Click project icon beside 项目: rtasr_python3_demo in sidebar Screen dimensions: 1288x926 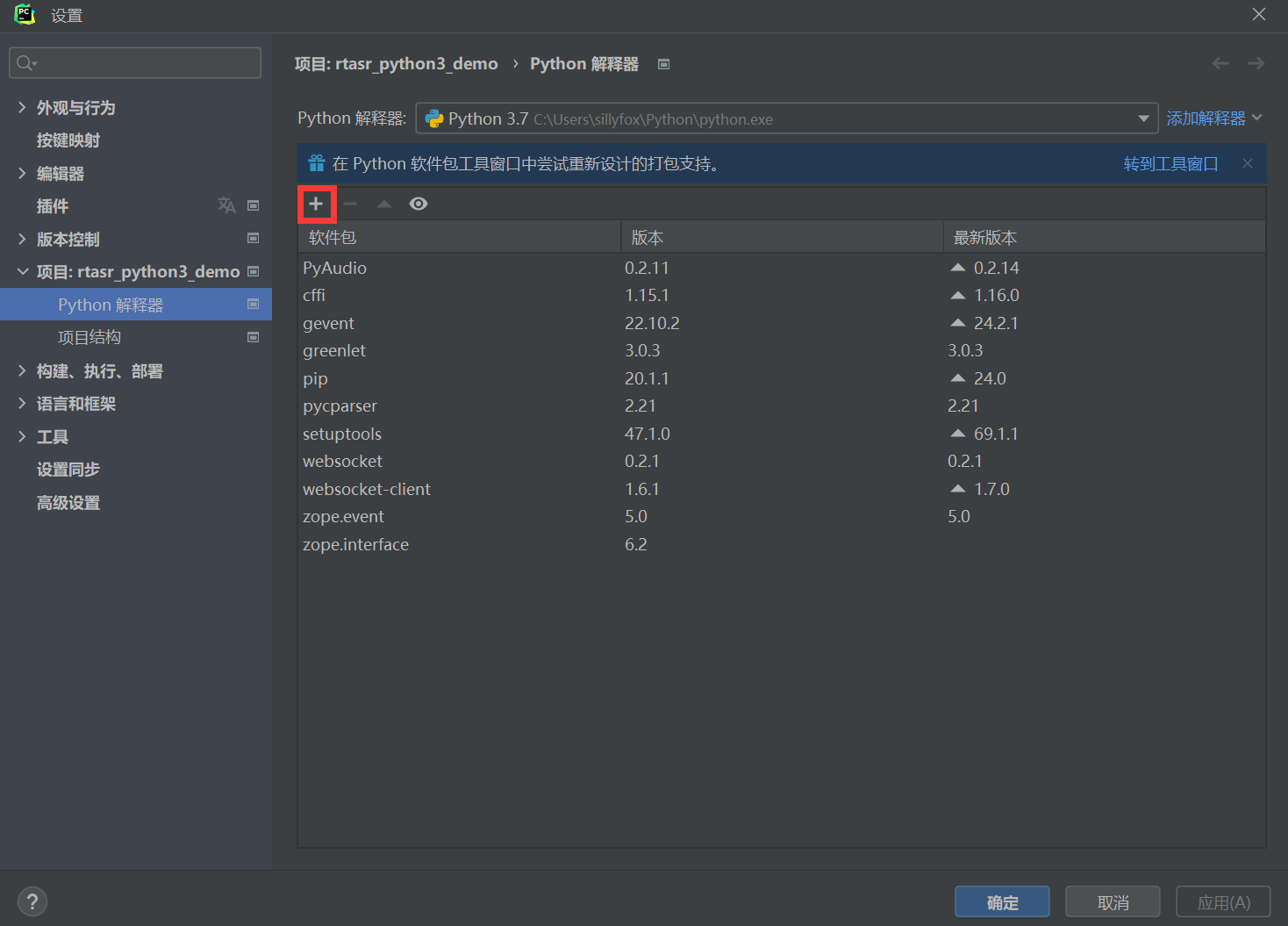pyautogui.click(x=253, y=271)
